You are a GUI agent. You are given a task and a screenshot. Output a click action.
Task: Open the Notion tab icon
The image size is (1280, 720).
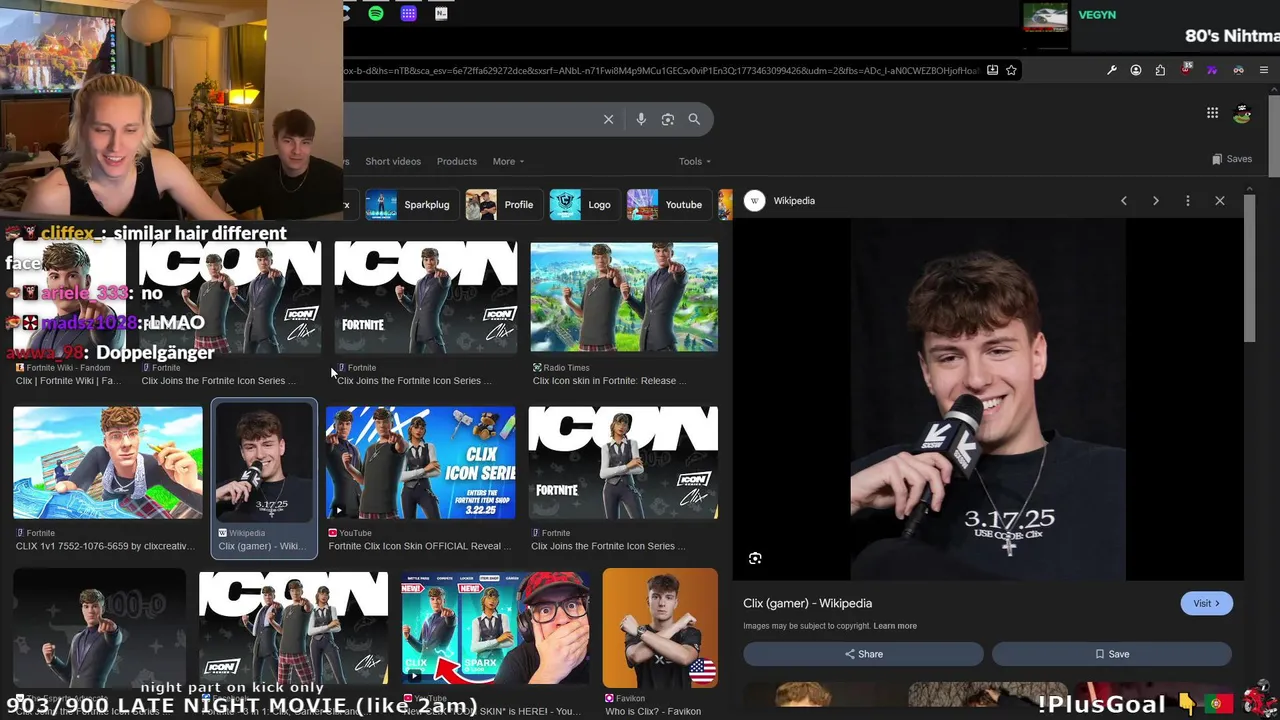pyautogui.click(x=441, y=13)
